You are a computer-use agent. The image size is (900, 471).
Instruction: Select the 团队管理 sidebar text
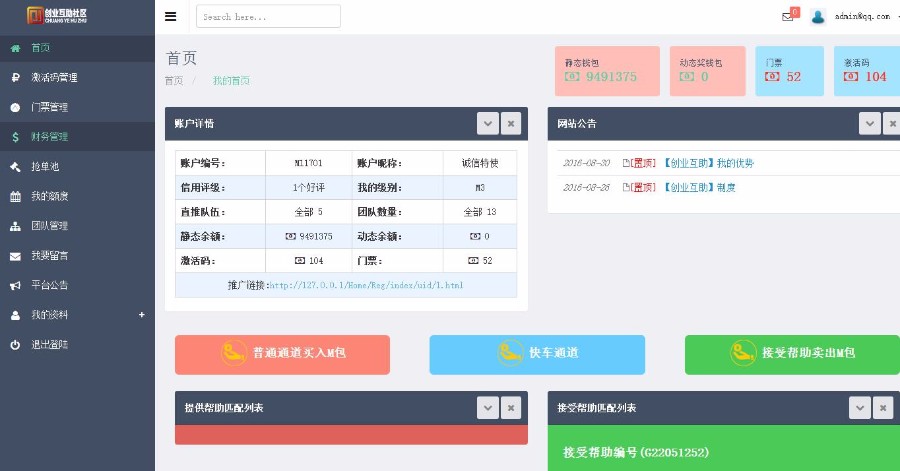coord(50,226)
